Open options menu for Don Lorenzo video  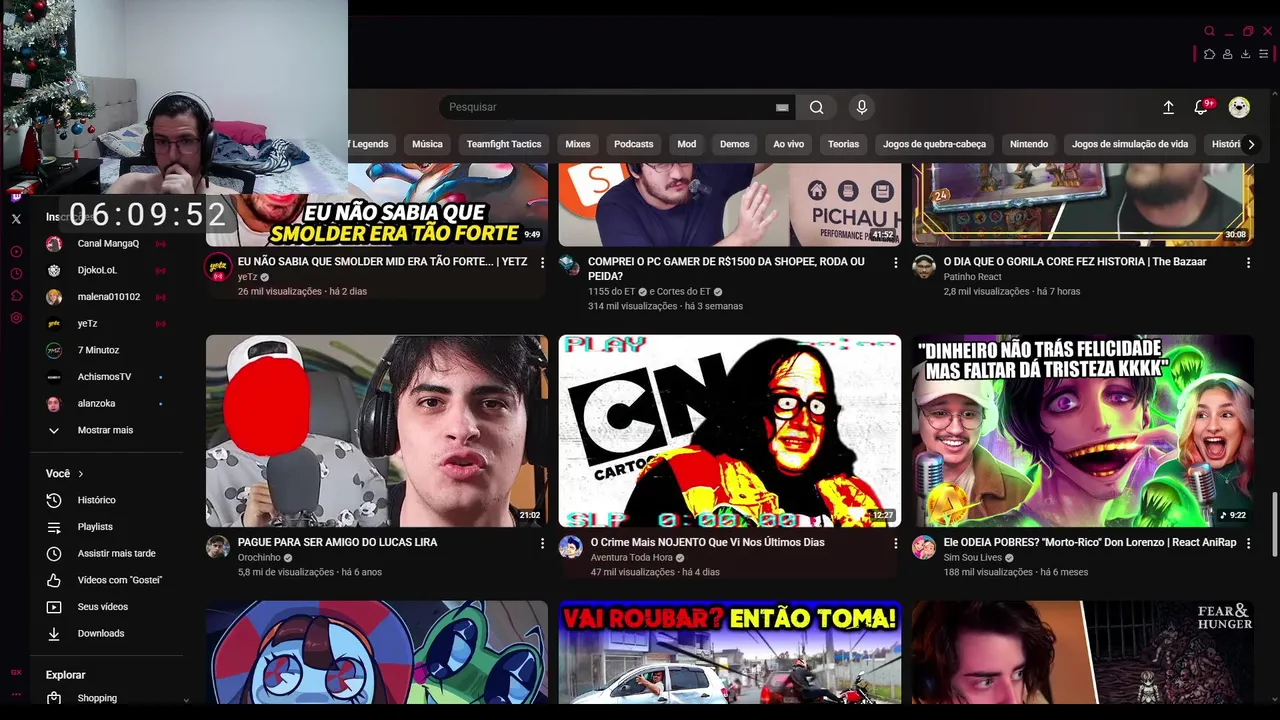coord(1248,543)
